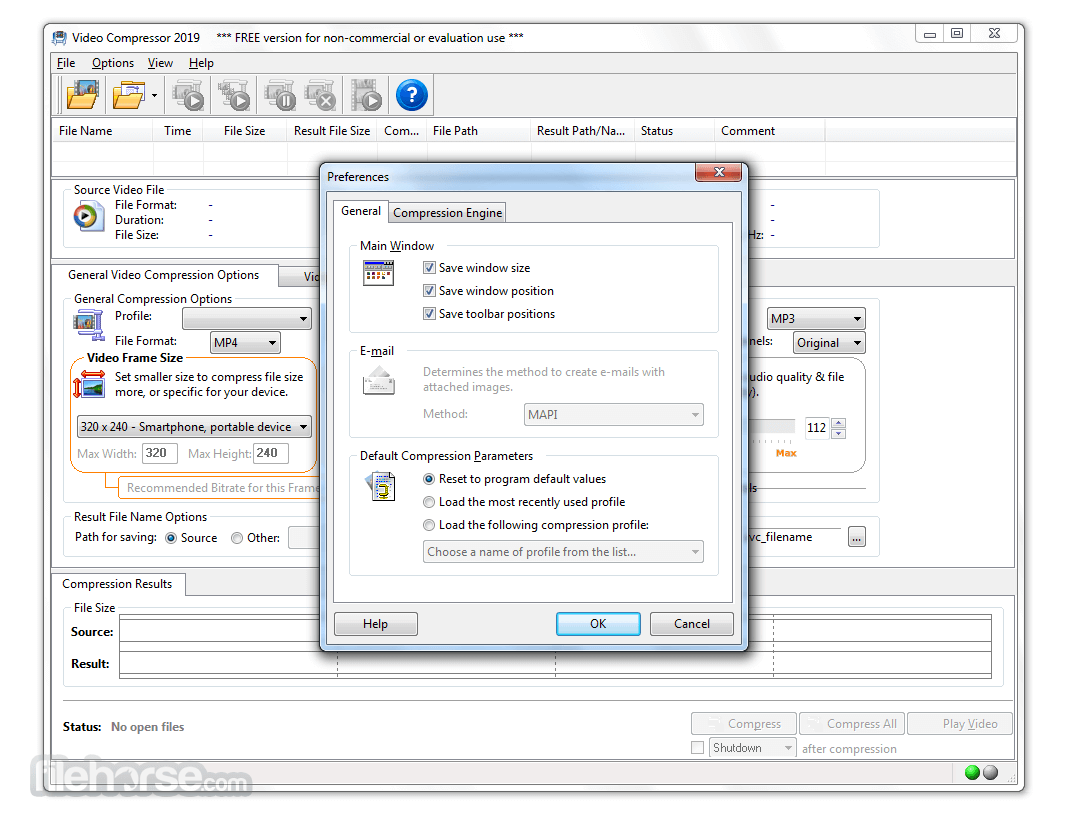Image resolution: width=1068 pixels, height=827 pixels.
Task: Select Reset to program default values
Action: pos(429,479)
